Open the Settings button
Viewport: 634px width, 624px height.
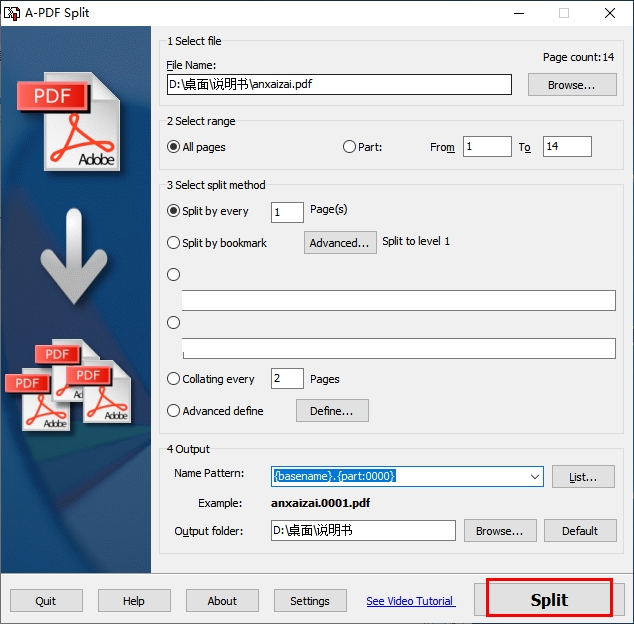tap(310, 601)
